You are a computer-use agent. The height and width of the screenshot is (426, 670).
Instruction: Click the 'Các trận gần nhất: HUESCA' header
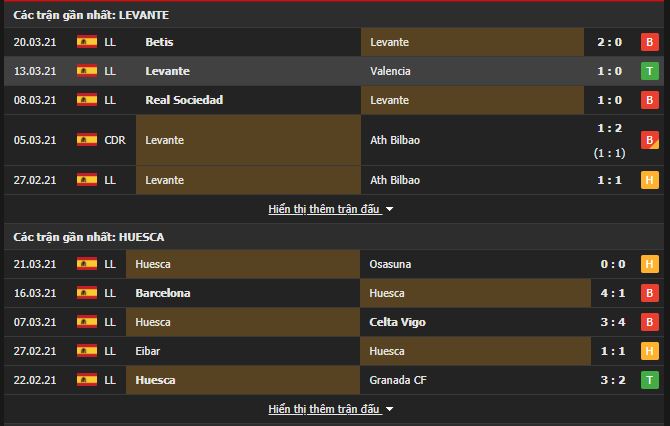(88, 237)
